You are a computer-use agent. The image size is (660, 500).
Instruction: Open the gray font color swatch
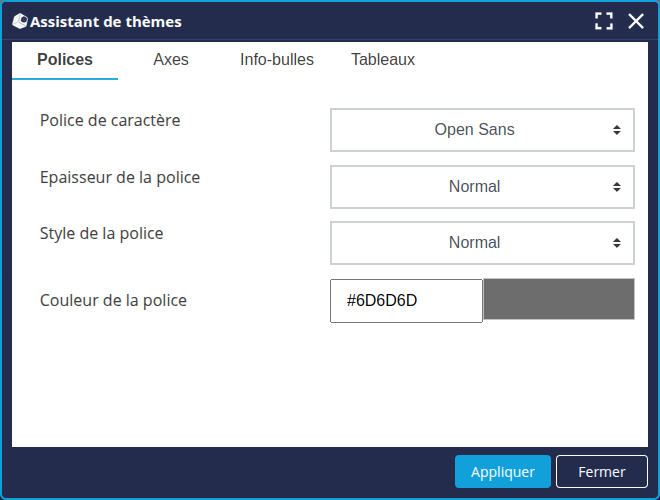click(559, 299)
